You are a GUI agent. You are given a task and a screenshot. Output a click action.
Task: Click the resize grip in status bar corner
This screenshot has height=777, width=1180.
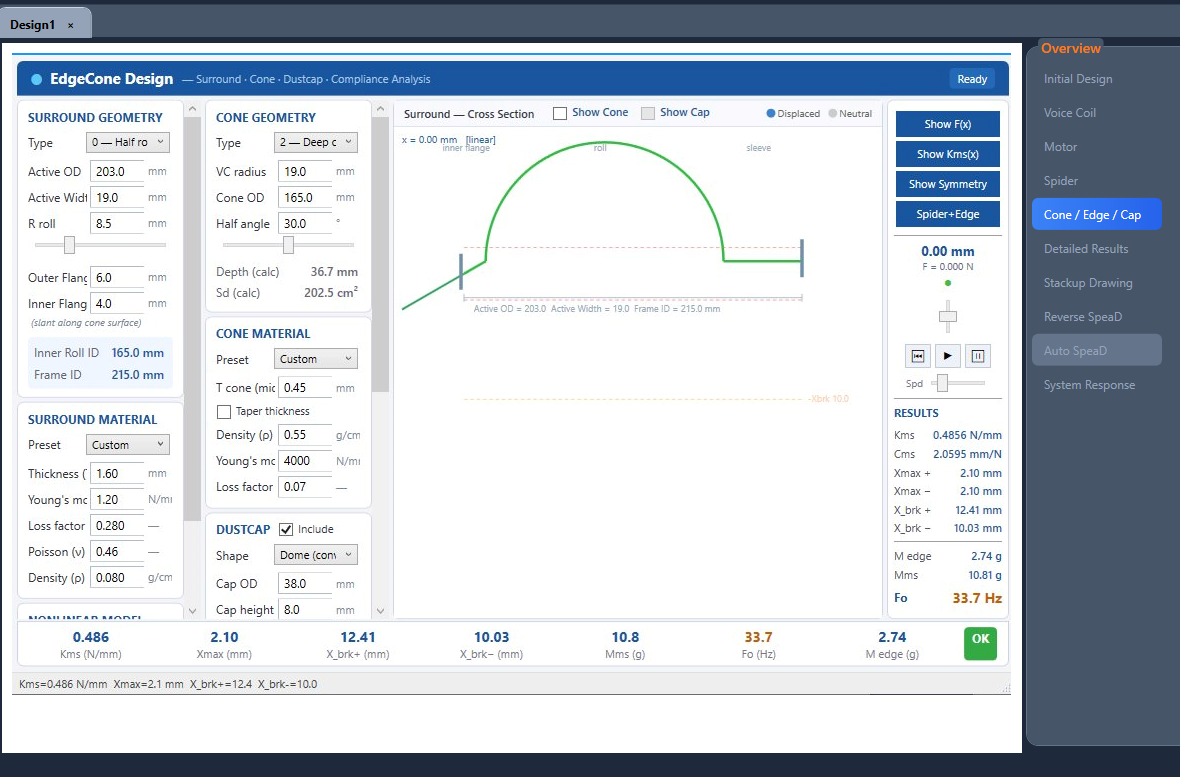pyautogui.click(x=1005, y=688)
